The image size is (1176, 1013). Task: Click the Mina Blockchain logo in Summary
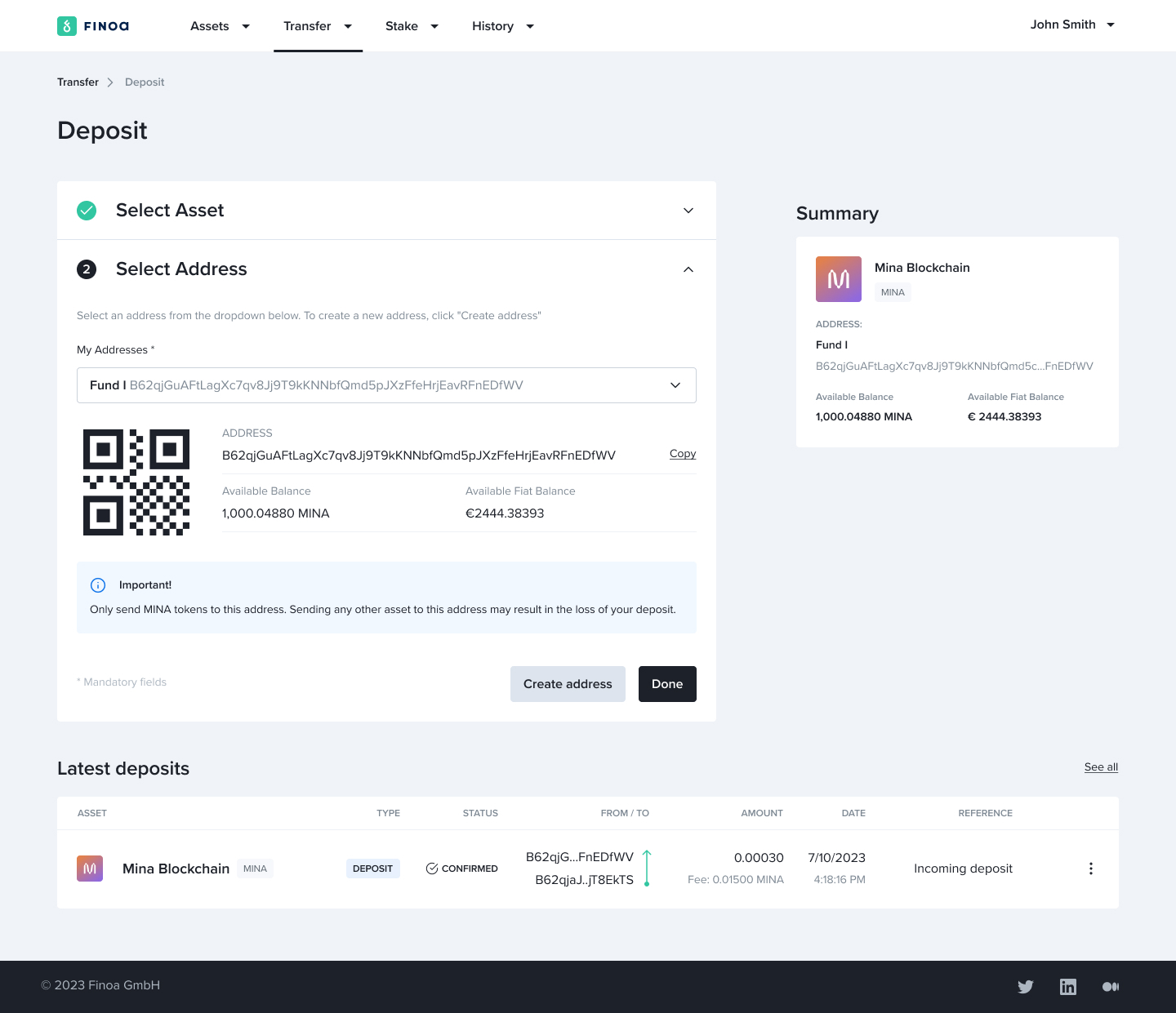click(x=838, y=279)
